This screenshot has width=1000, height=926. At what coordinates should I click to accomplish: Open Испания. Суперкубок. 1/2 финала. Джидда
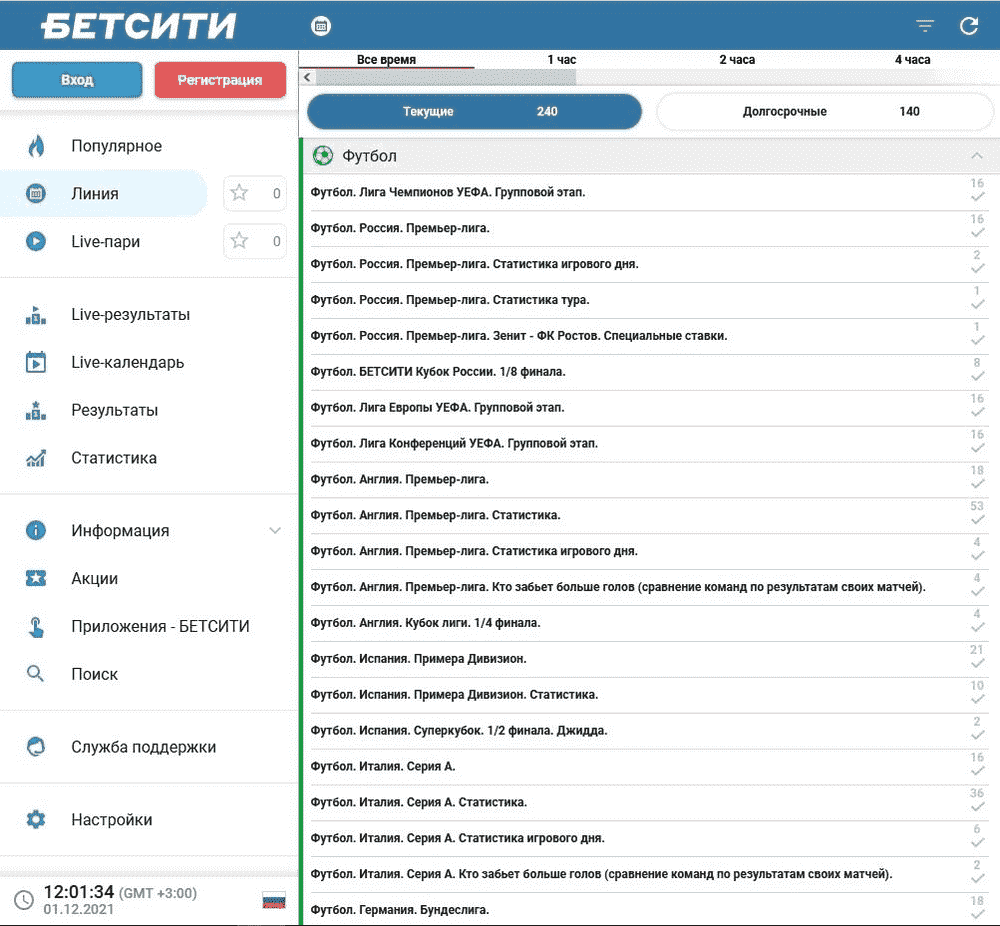[646, 730]
